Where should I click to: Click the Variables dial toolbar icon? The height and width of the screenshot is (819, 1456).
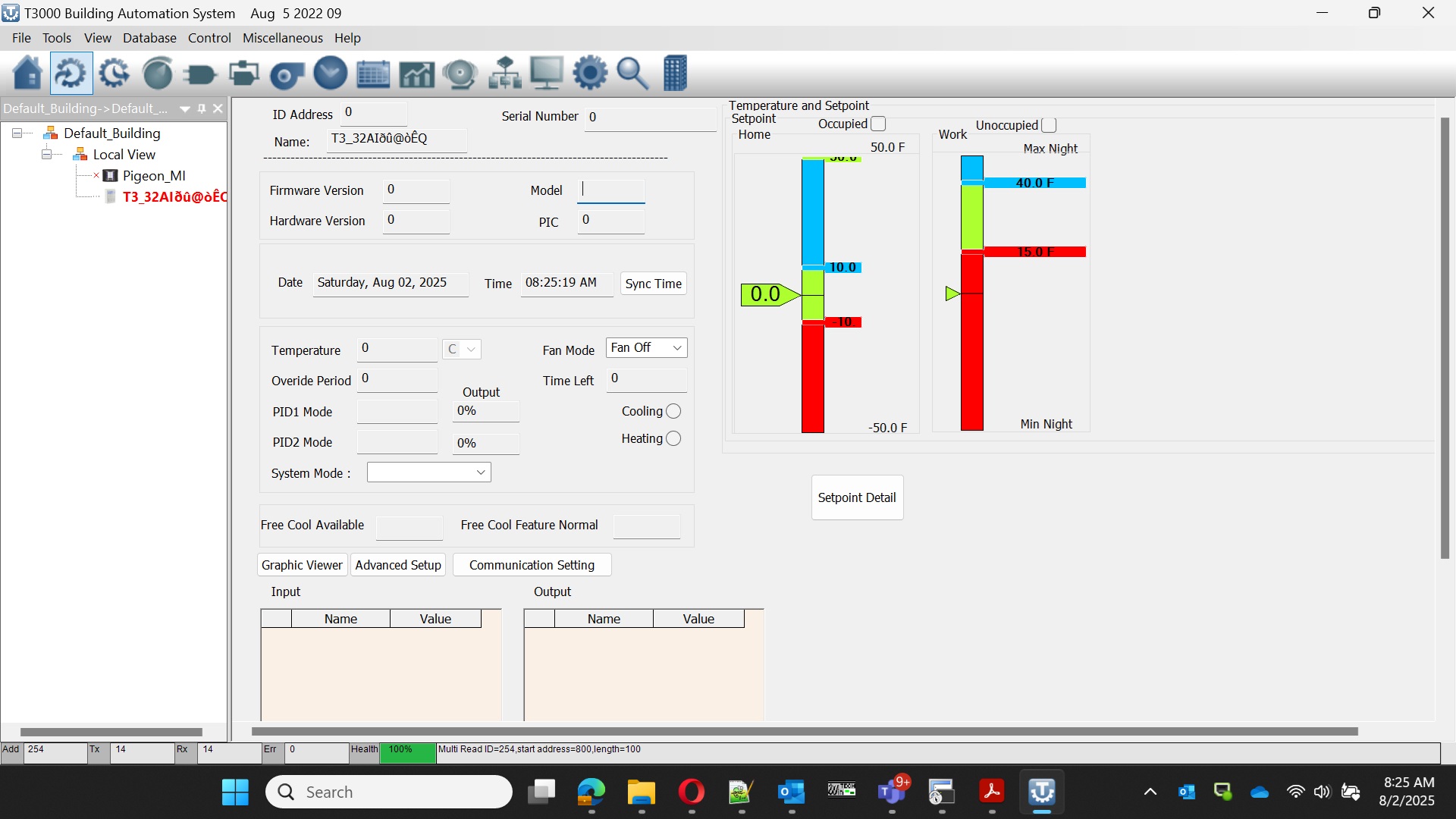click(158, 74)
